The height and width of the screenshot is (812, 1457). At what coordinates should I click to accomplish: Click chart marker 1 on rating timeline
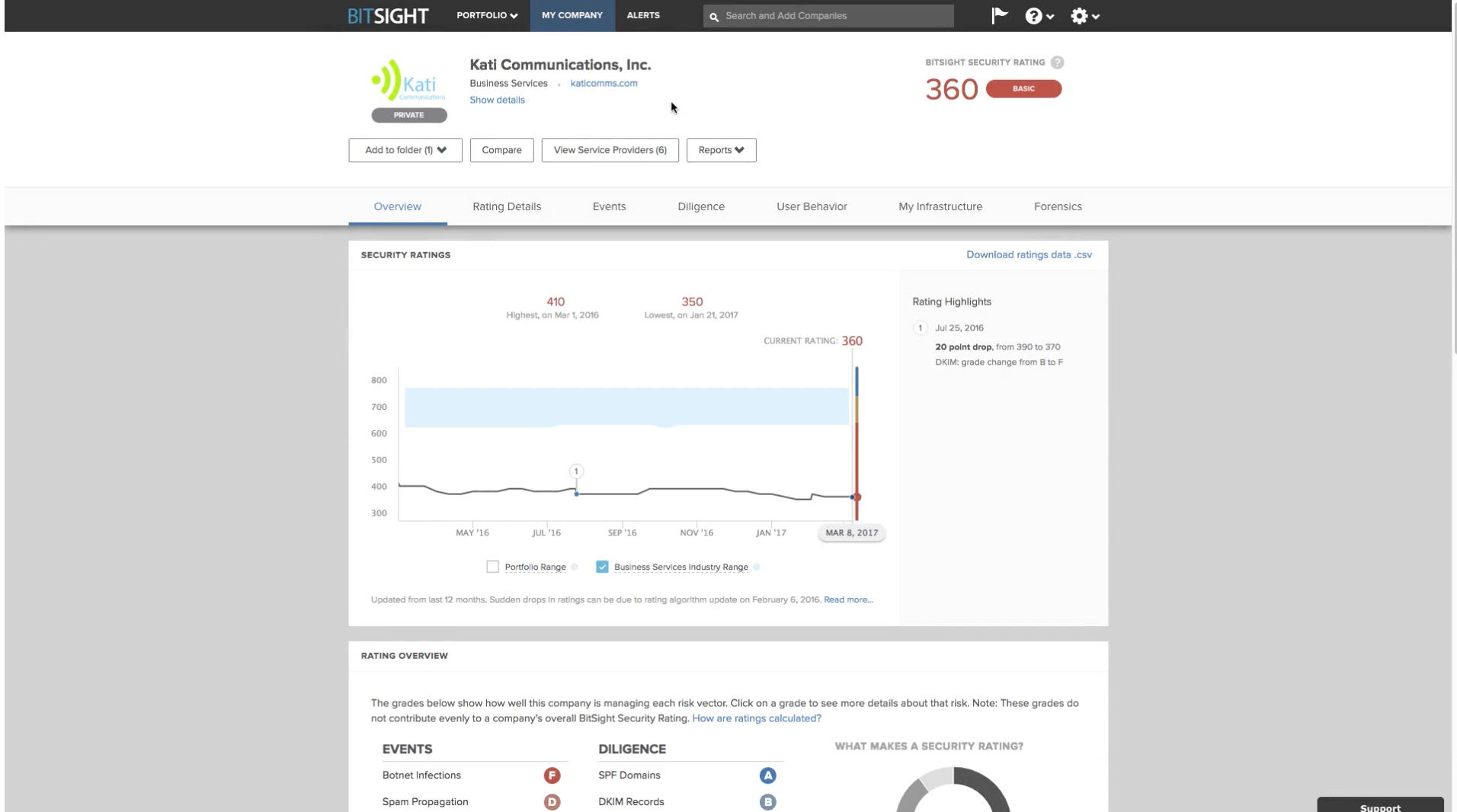coord(576,472)
